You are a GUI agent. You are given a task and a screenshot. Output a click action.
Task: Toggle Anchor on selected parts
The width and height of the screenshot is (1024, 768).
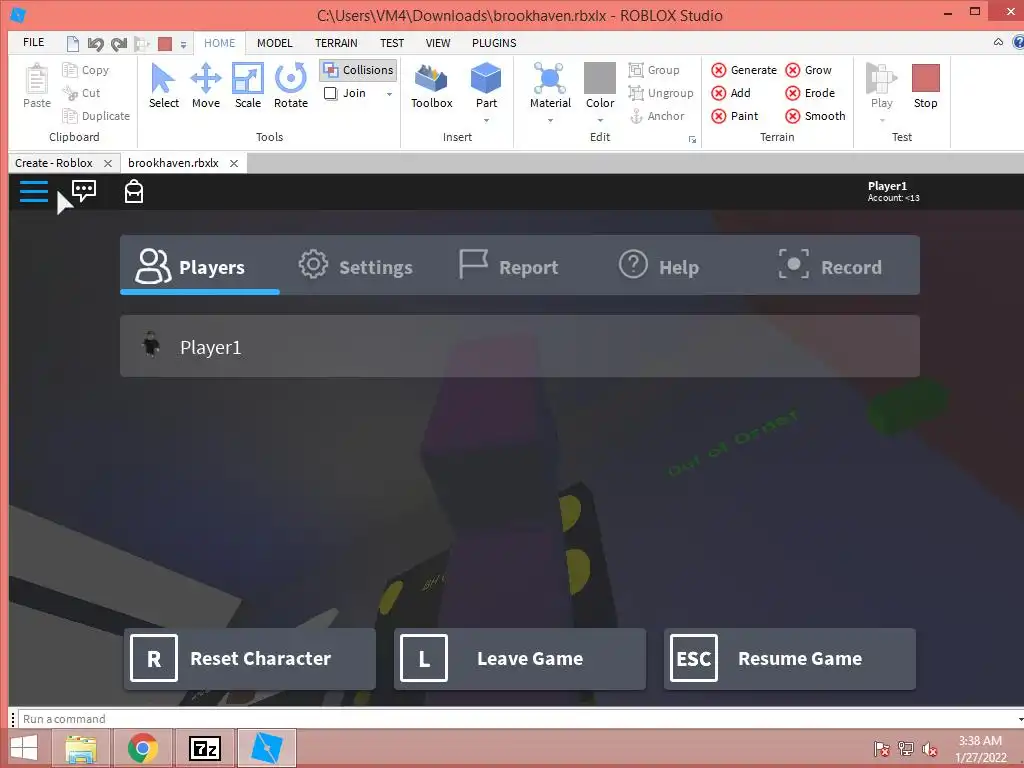click(657, 116)
